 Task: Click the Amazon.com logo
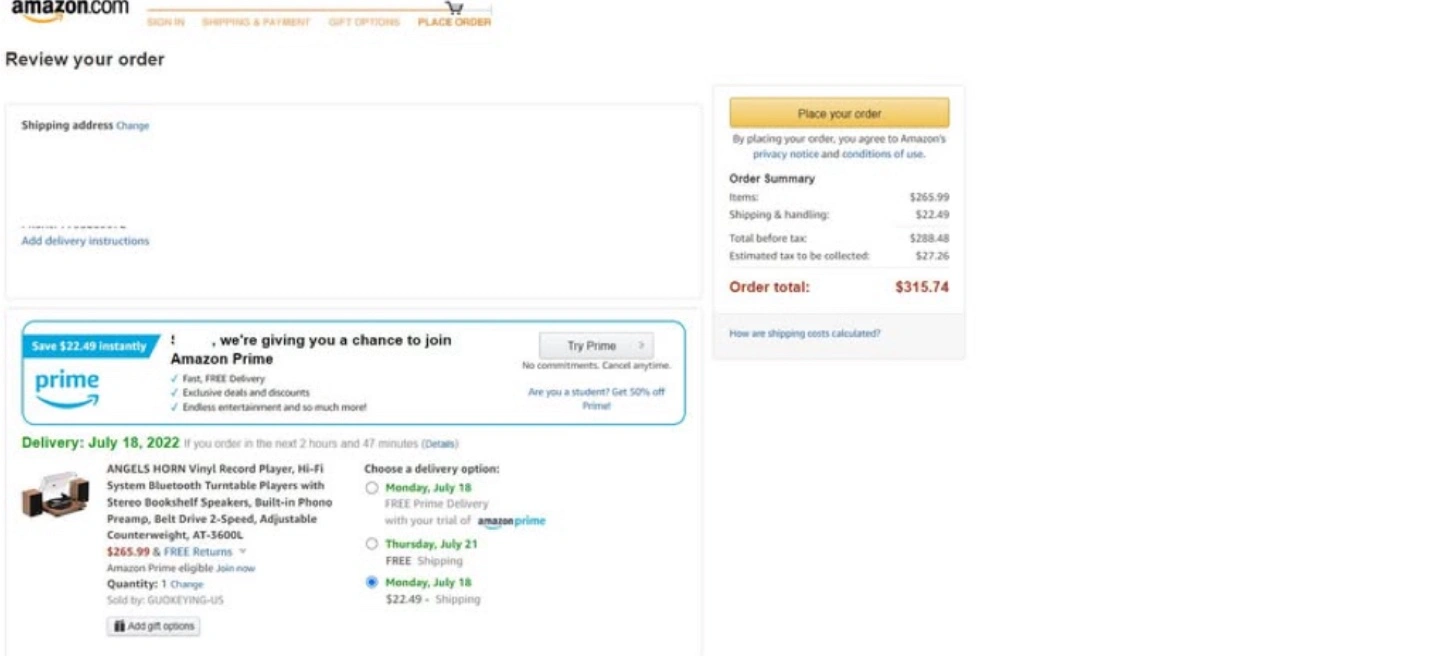pyautogui.click(x=70, y=8)
